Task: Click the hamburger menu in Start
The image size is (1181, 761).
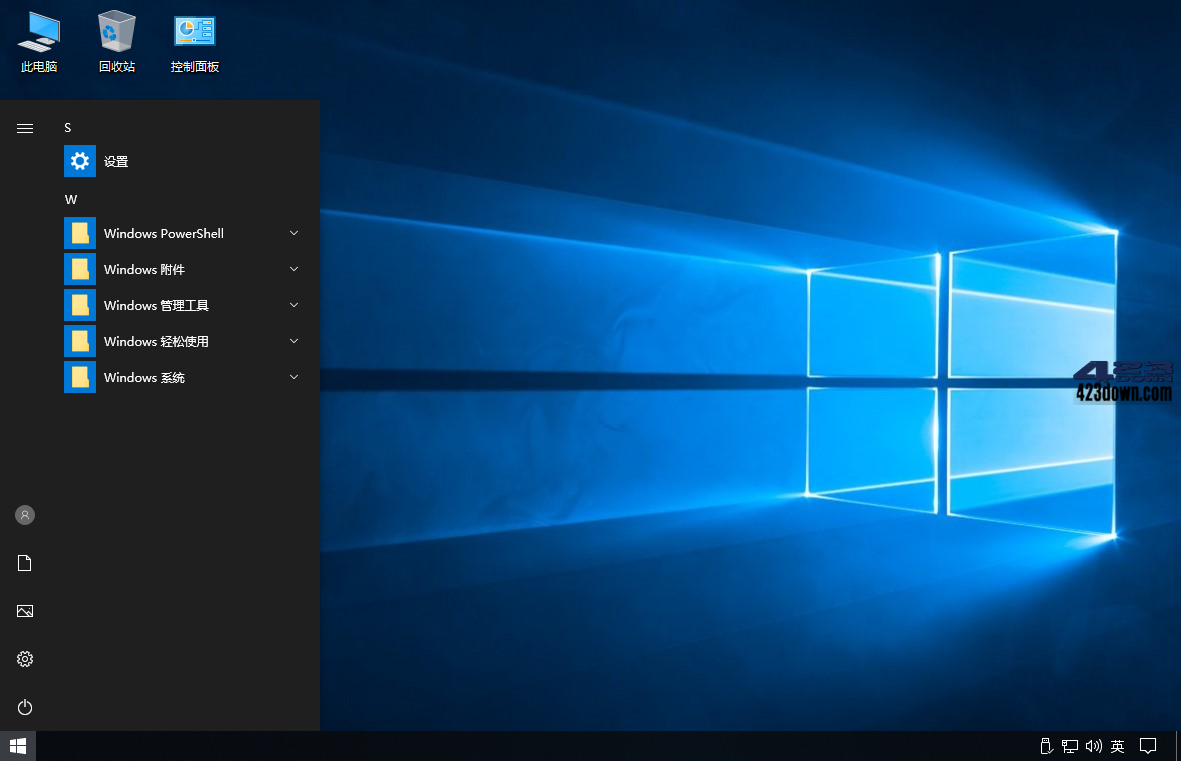Action: (24, 128)
